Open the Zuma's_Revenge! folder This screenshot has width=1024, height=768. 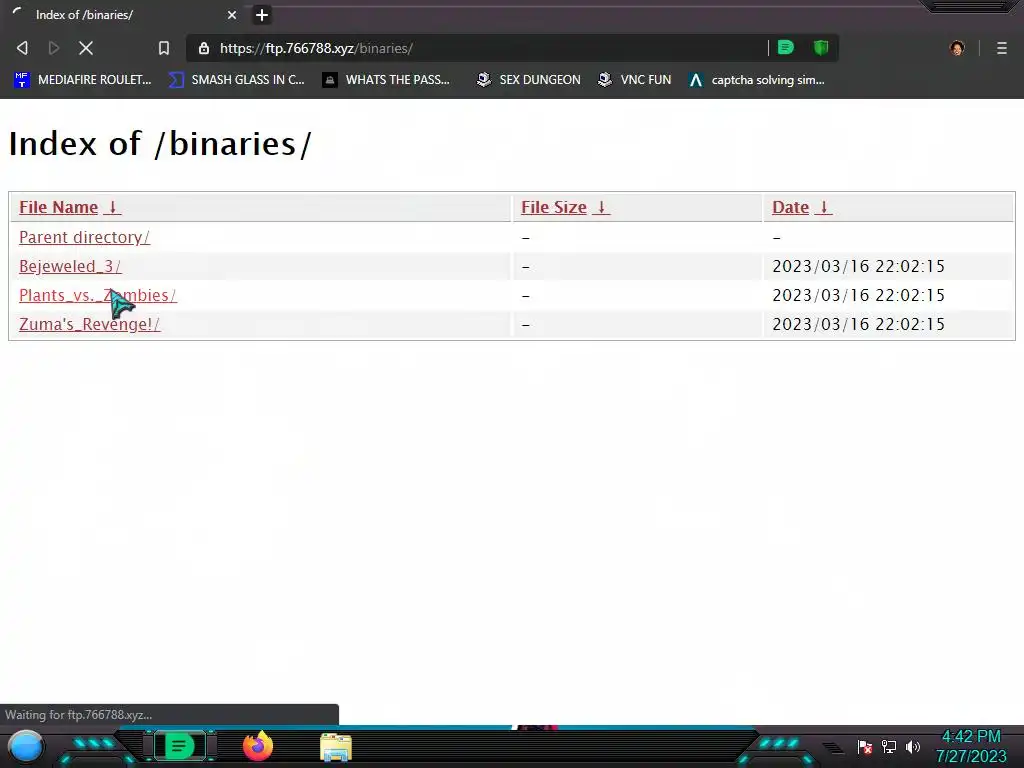(89, 324)
